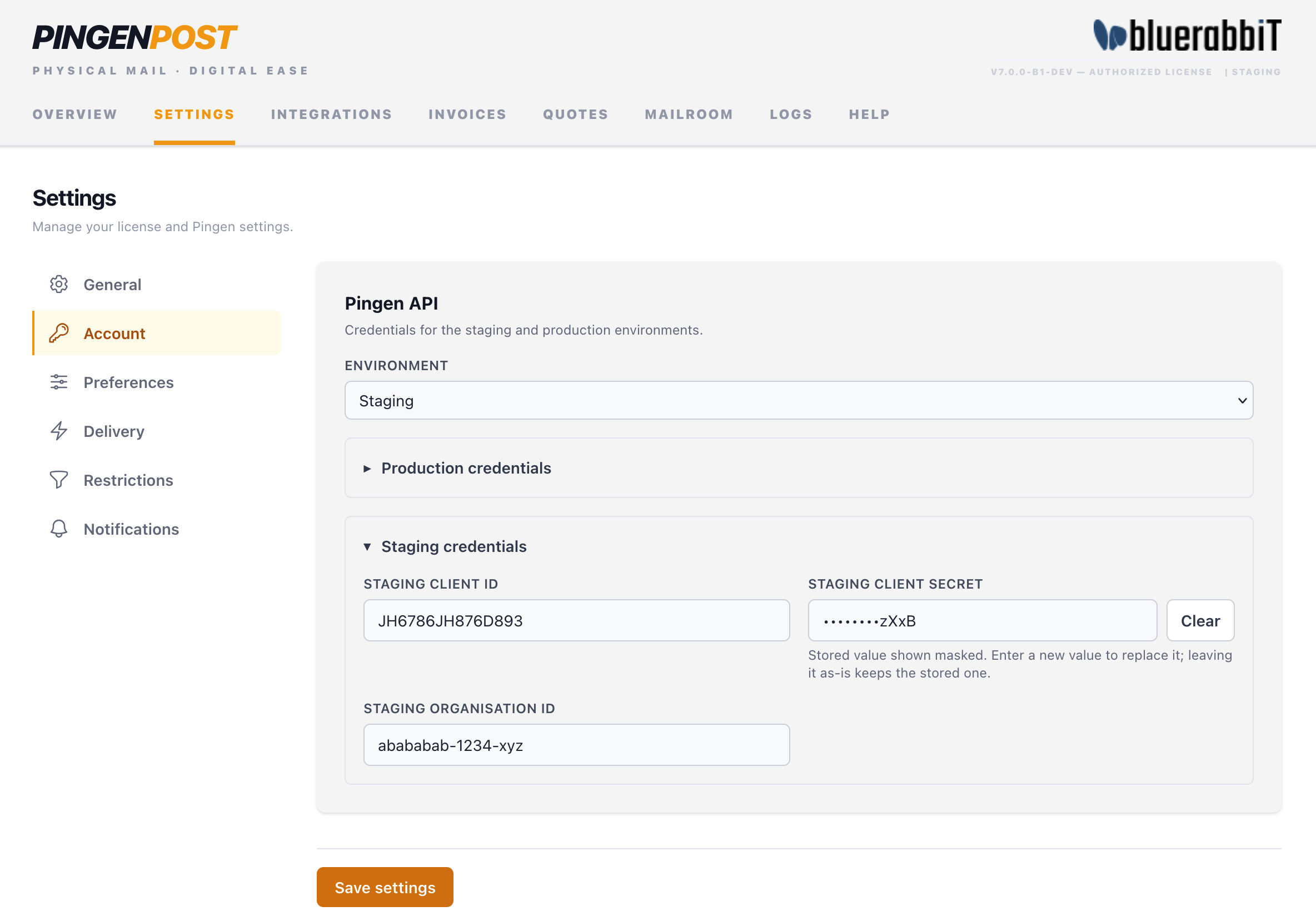Open Restrictions settings section
The width and height of the screenshot is (1316, 916).
coord(157,480)
